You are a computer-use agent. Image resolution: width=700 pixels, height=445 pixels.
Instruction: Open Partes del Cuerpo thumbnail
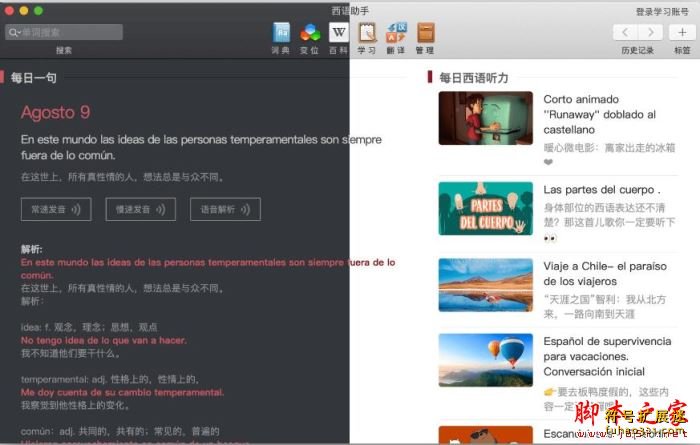tap(486, 208)
